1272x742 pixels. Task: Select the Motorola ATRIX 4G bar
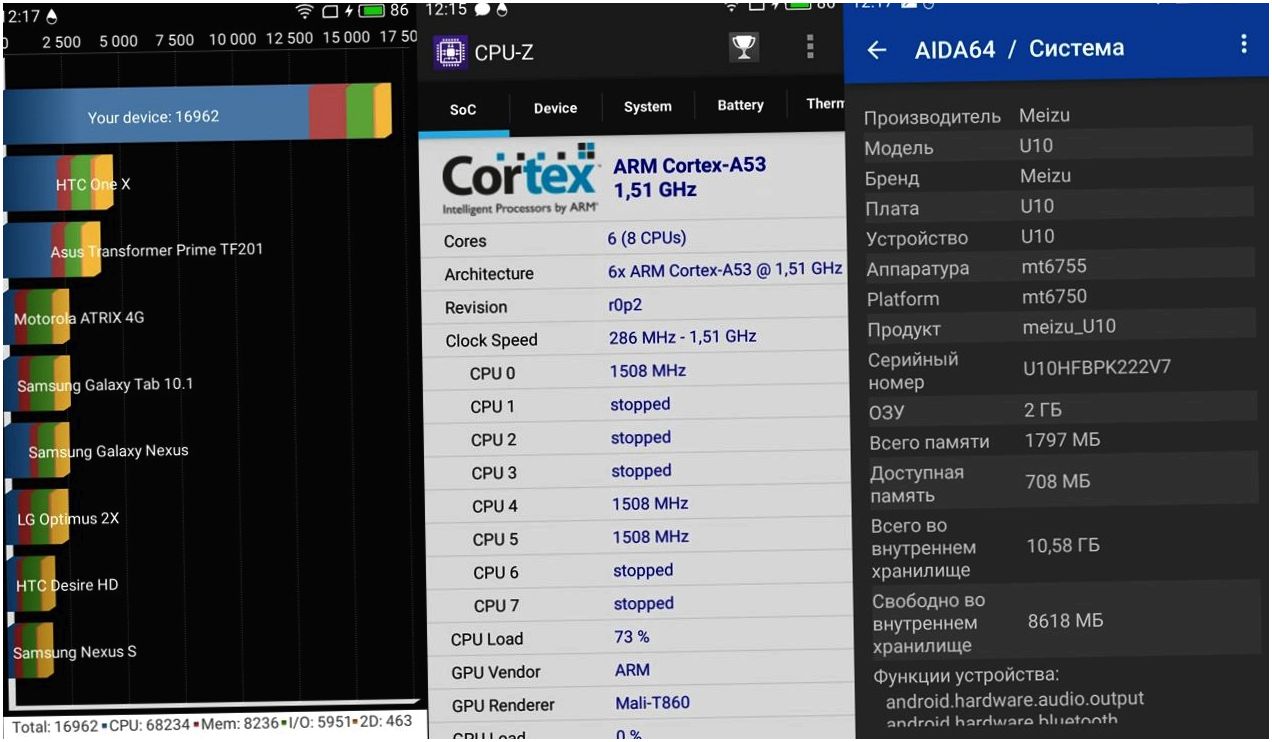point(37,317)
